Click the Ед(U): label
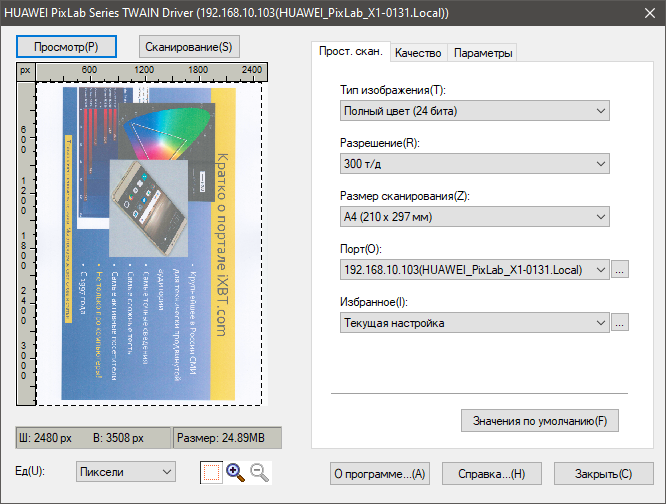This screenshot has width=666, height=504. point(30,471)
